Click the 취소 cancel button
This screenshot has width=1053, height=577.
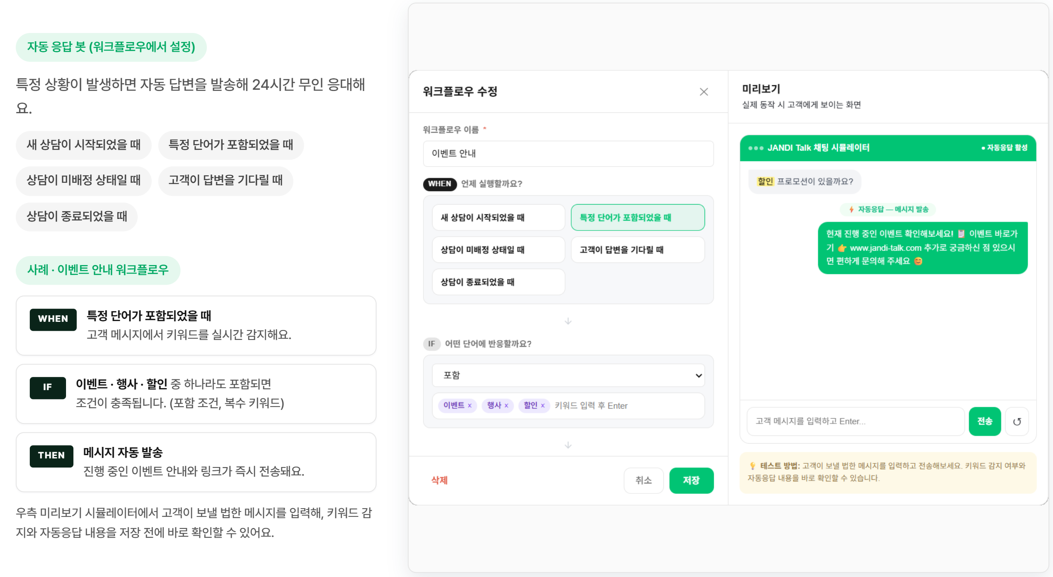pyautogui.click(x=643, y=480)
